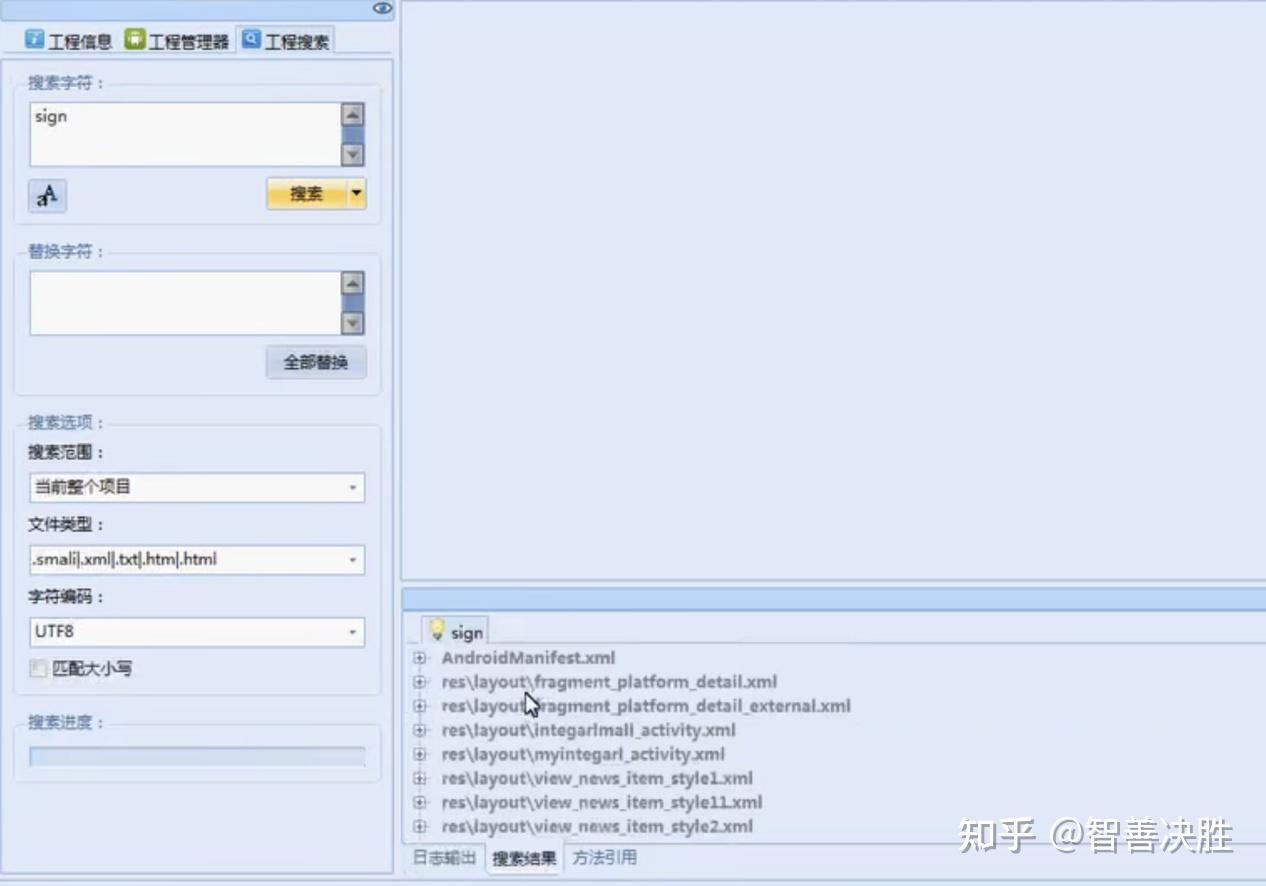1266x886 pixels.
Task: Expand the AndroidManifest.xml result node
Action: pyautogui.click(x=420, y=658)
